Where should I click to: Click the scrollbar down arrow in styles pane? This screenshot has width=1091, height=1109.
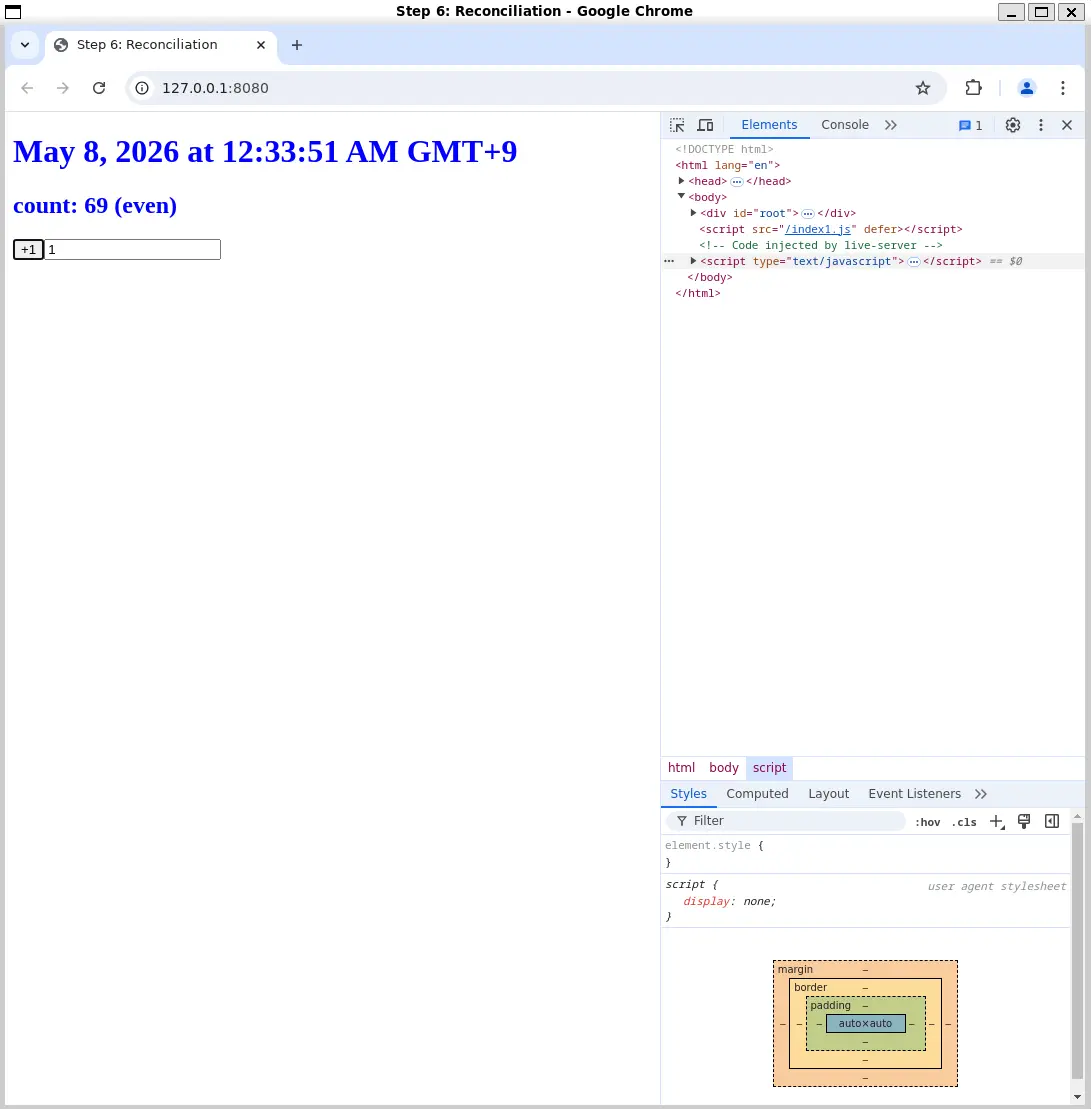[x=1077, y=1097]
